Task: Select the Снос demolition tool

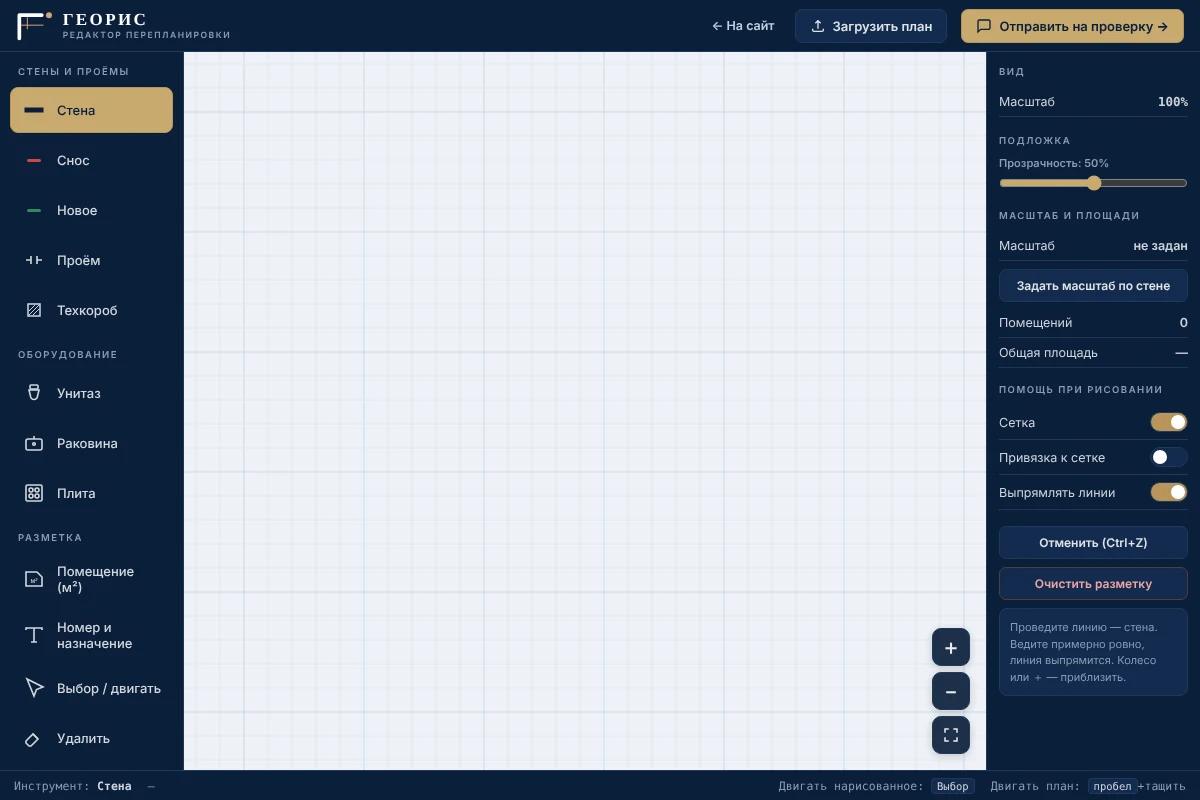Action: tap(91, 160)
